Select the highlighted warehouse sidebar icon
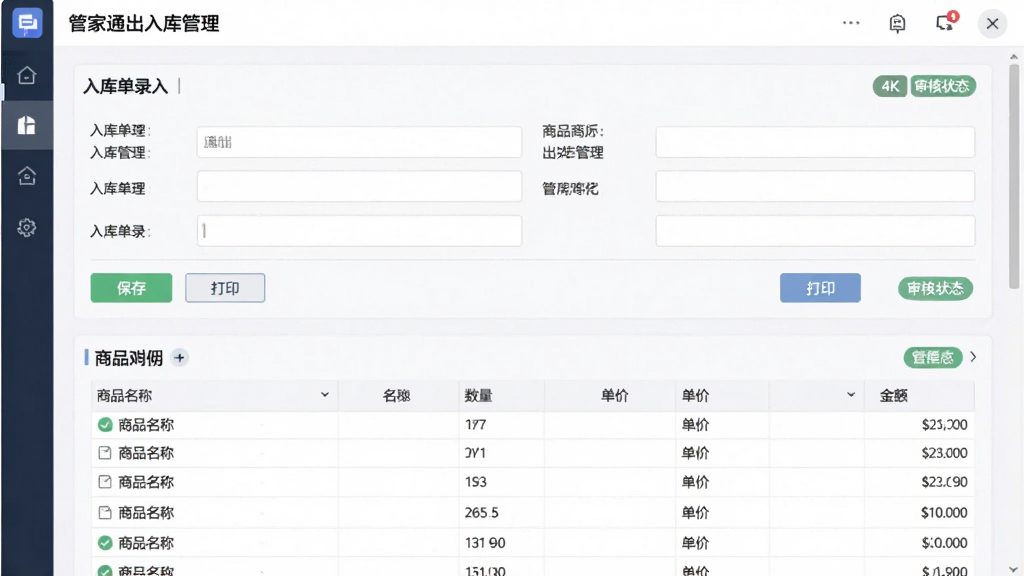The height and width of the screenshot is (576, 1024). 27,125
